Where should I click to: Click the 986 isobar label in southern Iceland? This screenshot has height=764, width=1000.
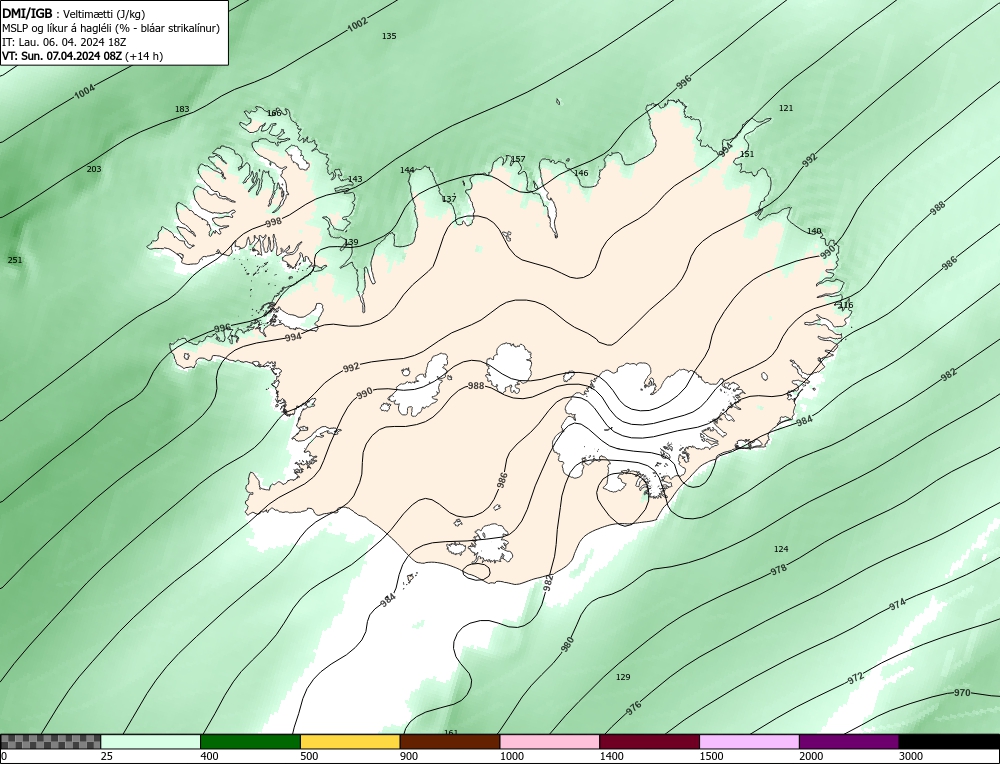(x=503, y=480)
